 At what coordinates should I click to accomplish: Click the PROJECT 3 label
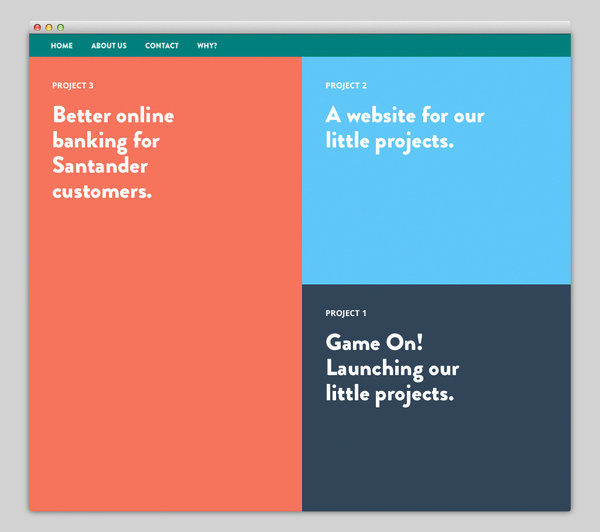point(73,85)
